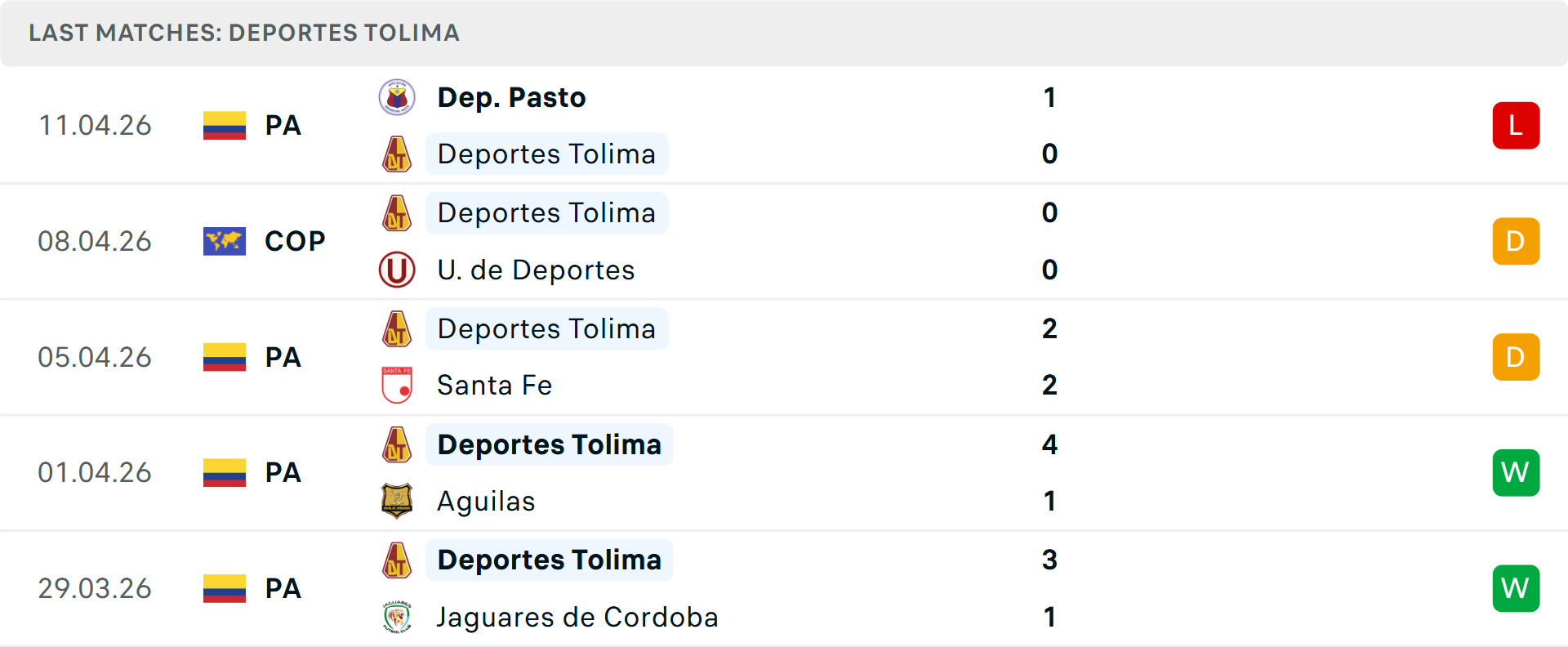
Task: Click the Colombian flag next to the 11.04.26 match
Action: point(224,125)
